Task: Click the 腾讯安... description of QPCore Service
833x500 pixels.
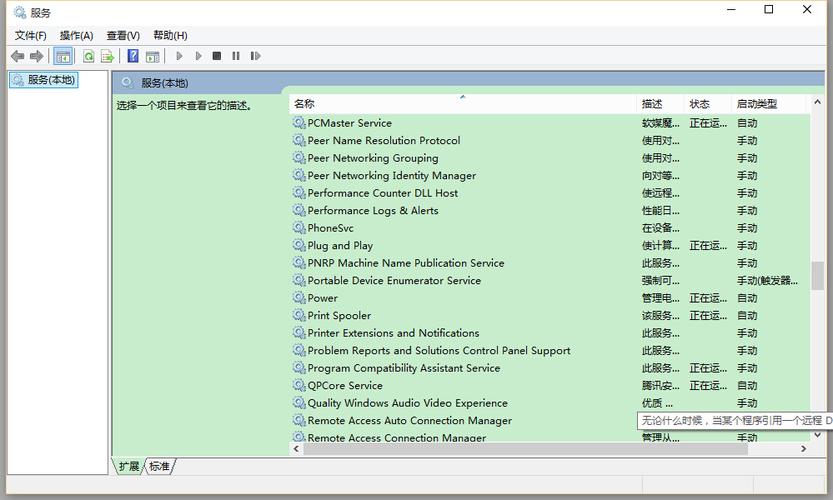Action: [x=660, y=386]
